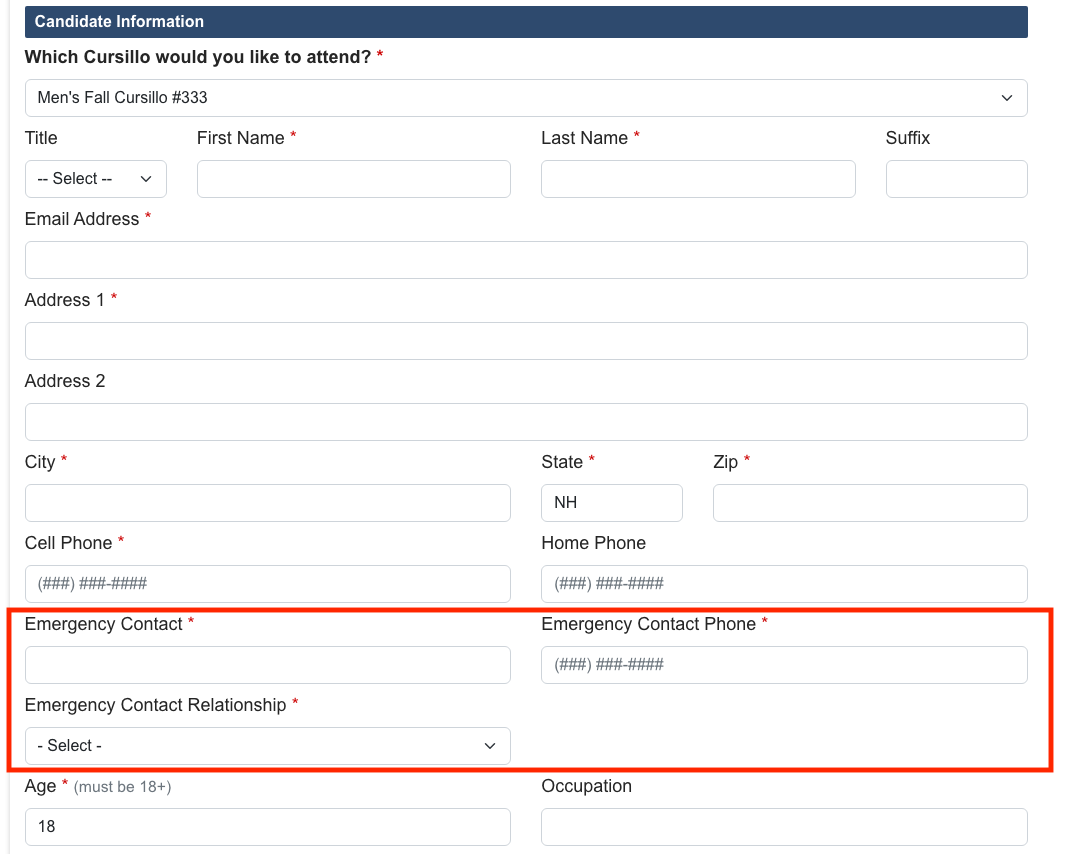Viewport: 1067px width, 854px height.
Task: Focus the Occupation input field
Action: tap(785, 827)
